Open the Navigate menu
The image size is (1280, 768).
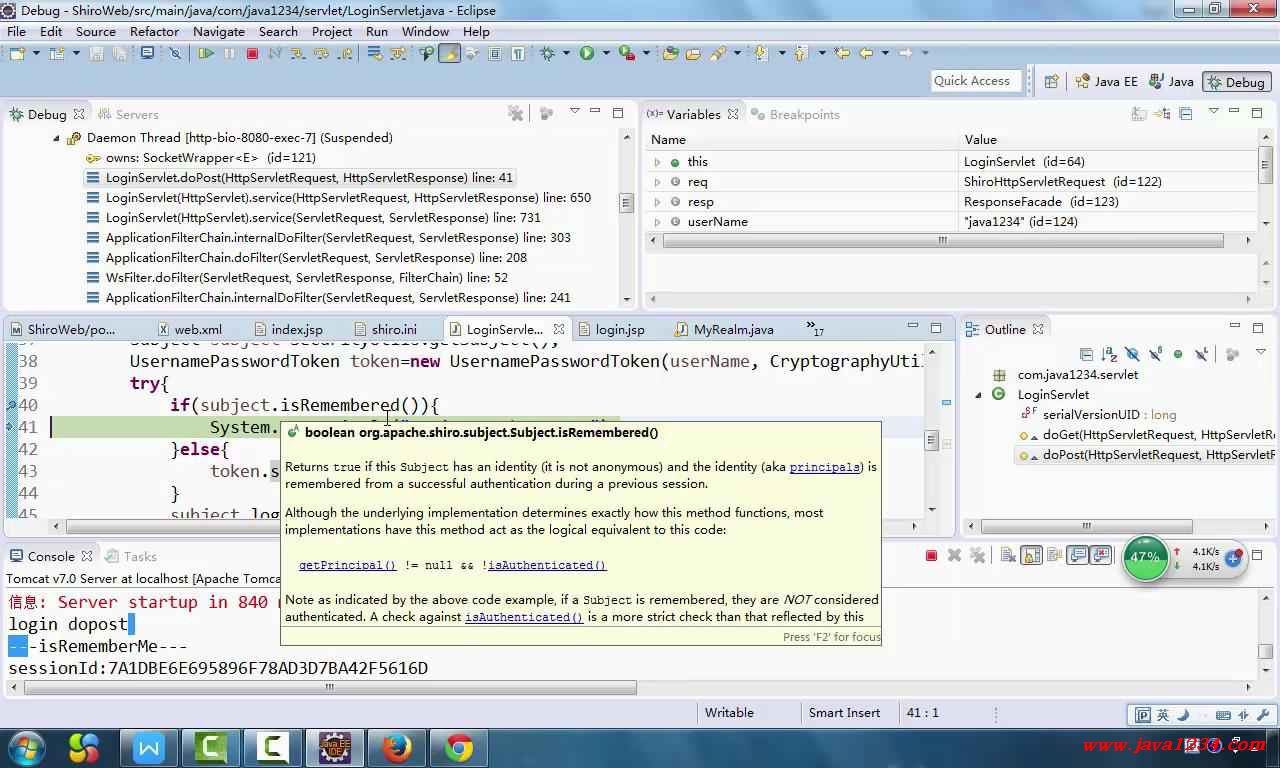(x=219, y=31)
